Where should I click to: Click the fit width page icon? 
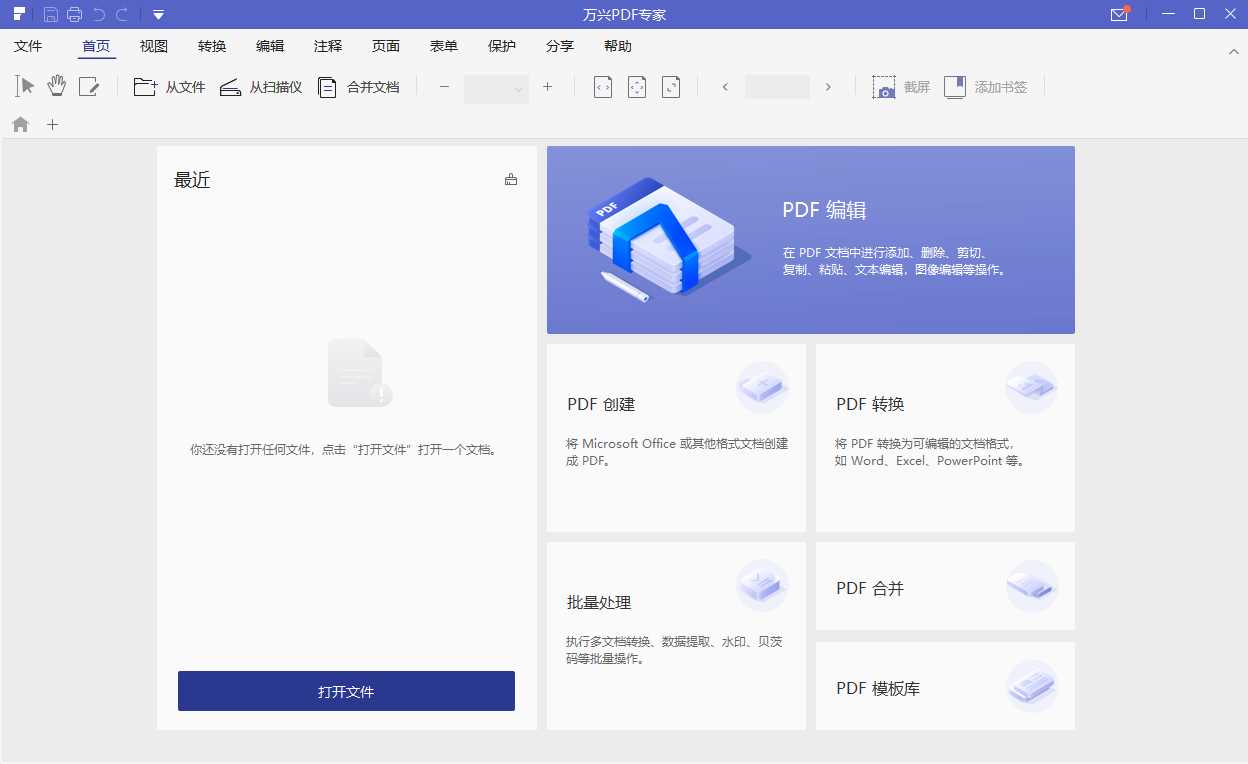(x=603, y=87)
